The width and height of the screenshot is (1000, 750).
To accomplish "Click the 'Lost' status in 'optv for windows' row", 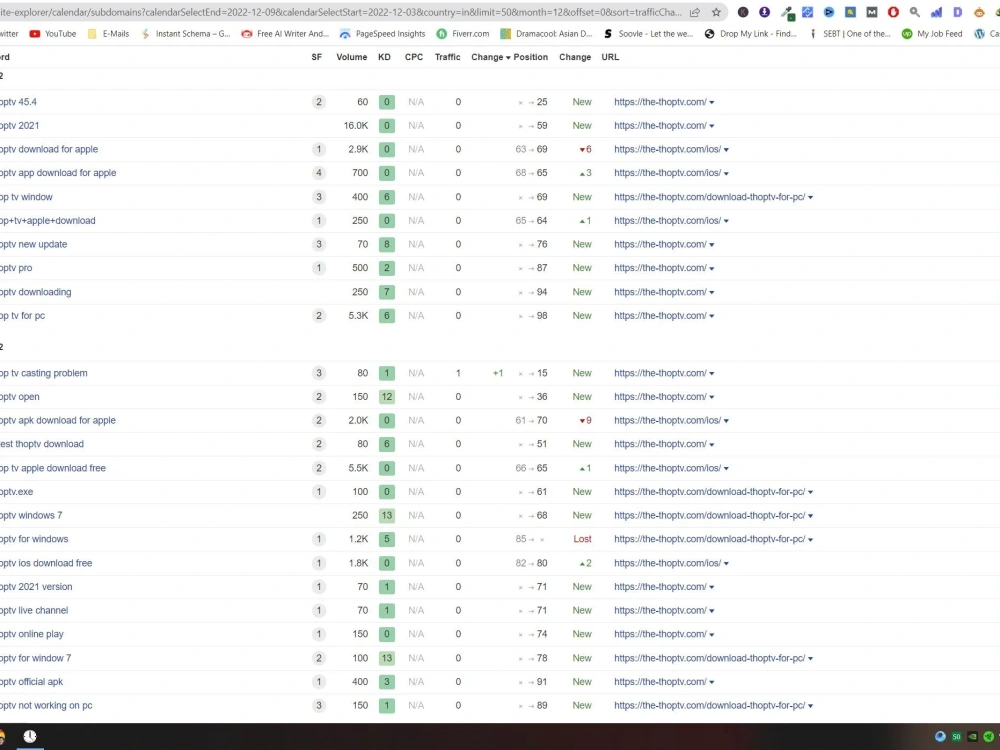I will (x=582, y=539).
